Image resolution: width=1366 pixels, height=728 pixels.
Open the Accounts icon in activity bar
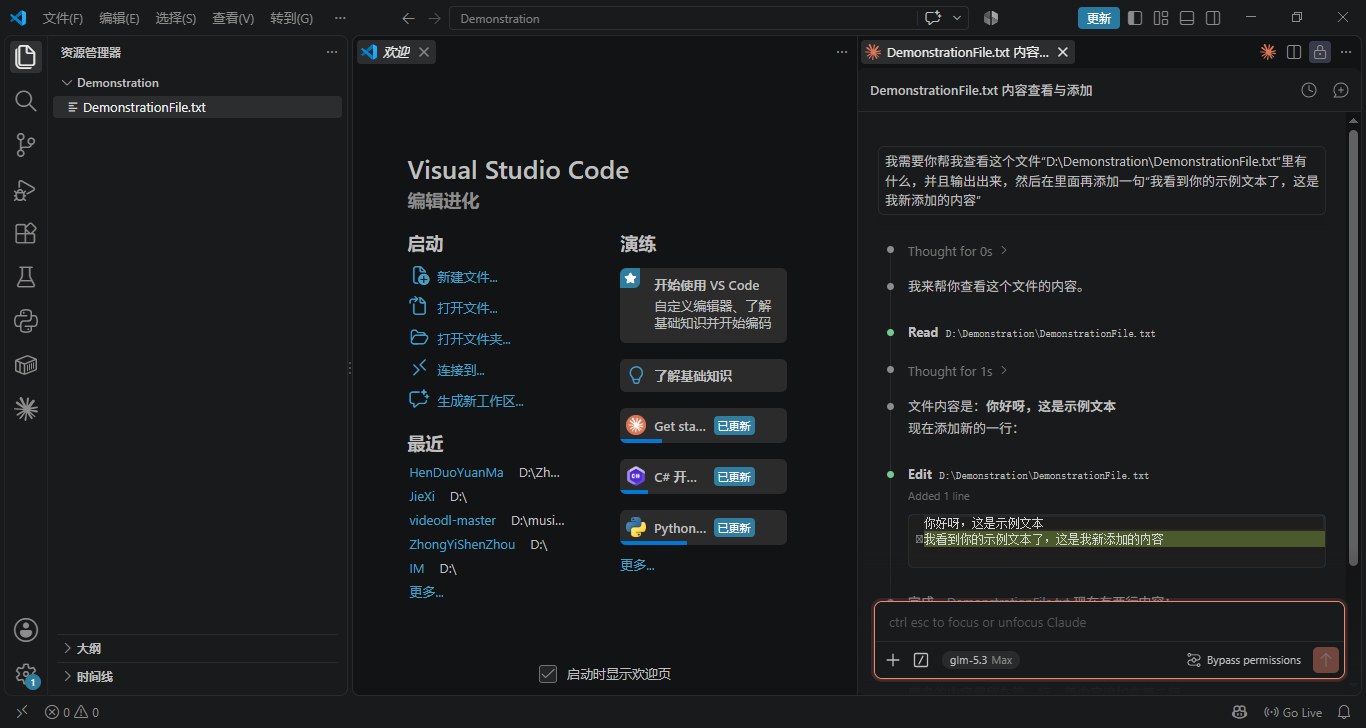(x=26, y=630)
